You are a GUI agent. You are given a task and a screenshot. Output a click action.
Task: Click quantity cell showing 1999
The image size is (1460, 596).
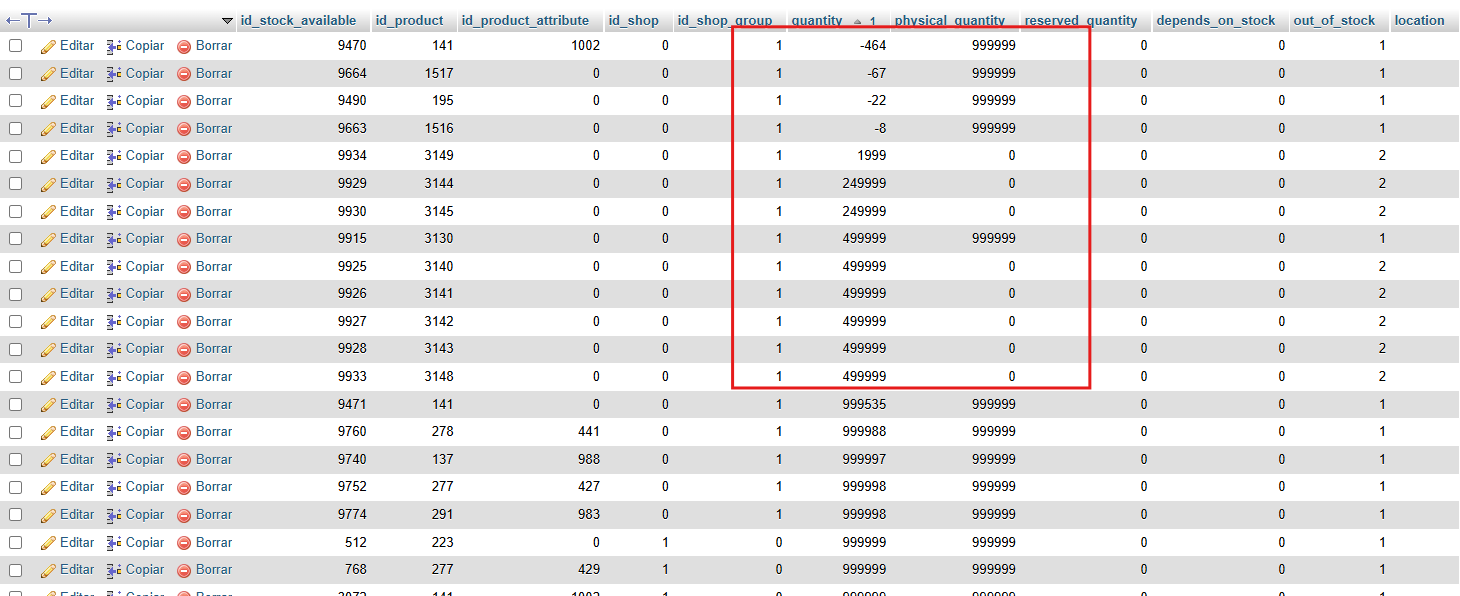(871, 156)
